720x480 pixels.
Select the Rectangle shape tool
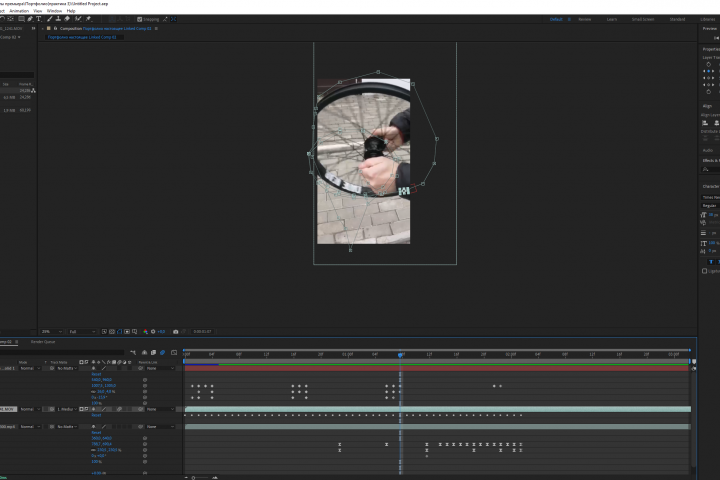pyautogui.click(x=21, y=19)
